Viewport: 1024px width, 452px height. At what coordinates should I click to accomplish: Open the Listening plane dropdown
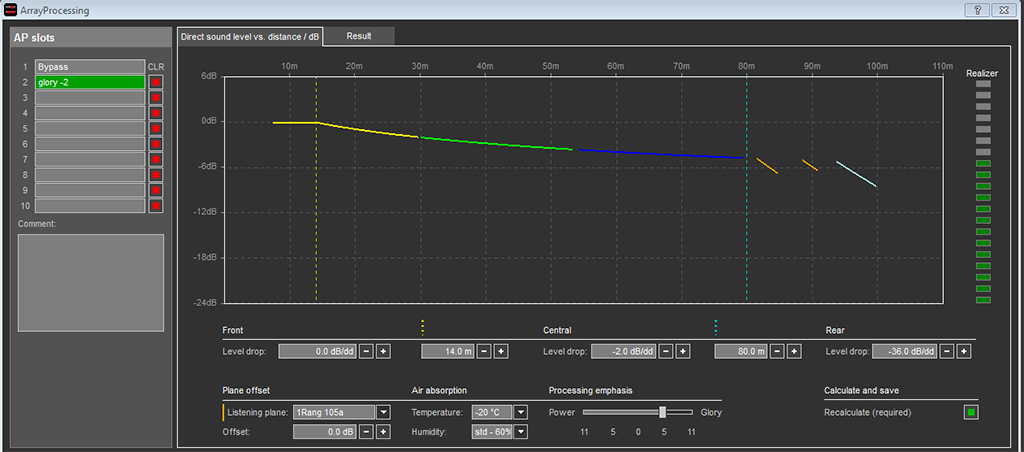tap(383, 412)
